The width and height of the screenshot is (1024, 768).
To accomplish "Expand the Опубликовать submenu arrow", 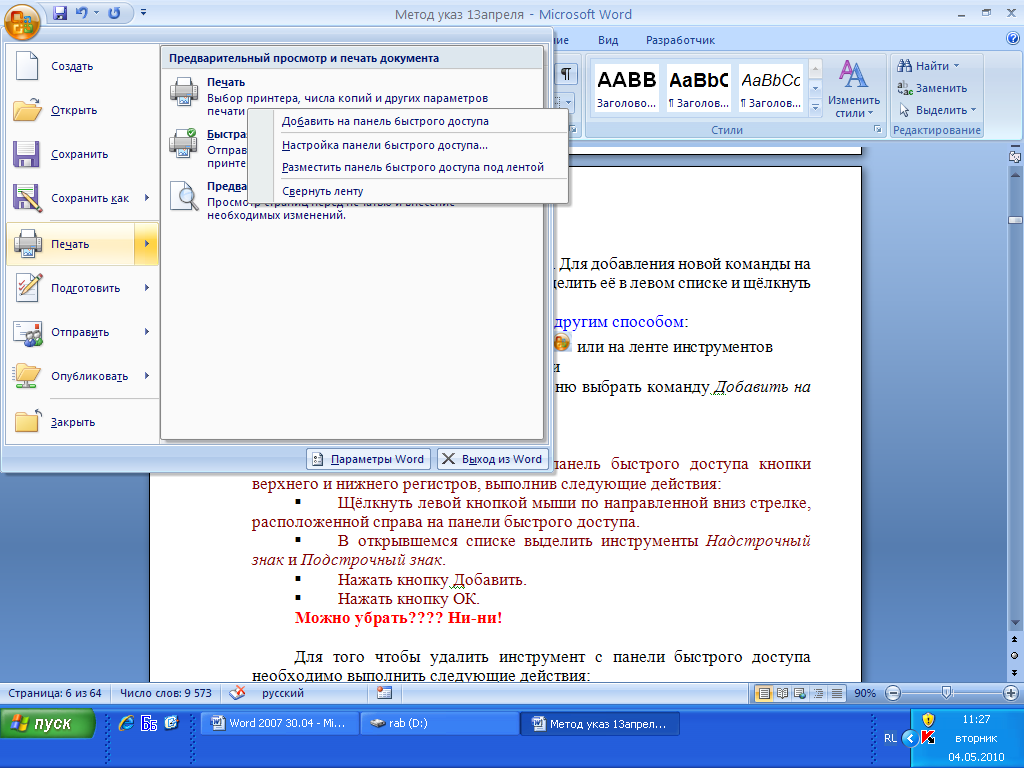I will pyautogui.click(x=147, y=376).
